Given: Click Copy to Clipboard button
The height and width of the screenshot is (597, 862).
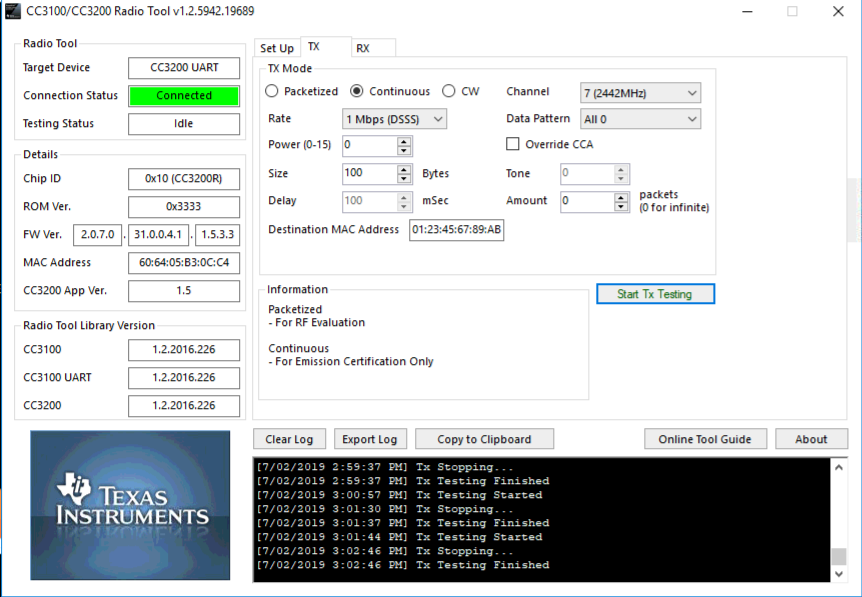Looking at the screenshot, I should click(484, 439).
